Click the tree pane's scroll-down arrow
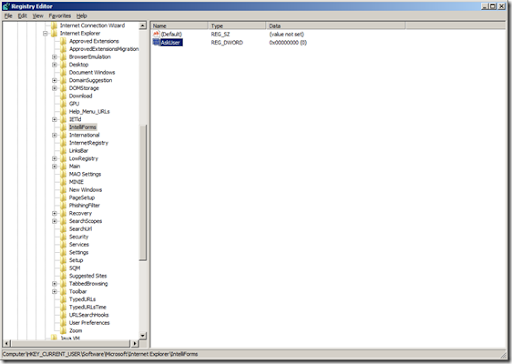The image size is (512, 364). (143, 336)
